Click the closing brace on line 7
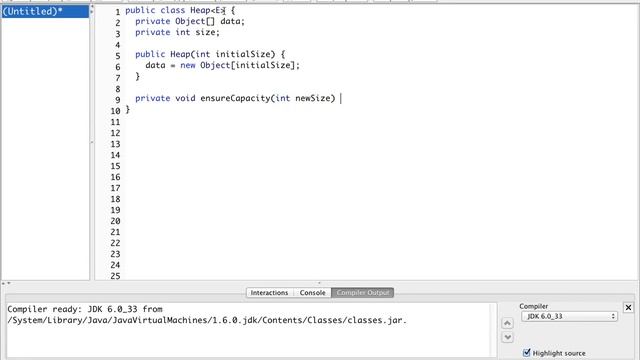 point(138,76)
